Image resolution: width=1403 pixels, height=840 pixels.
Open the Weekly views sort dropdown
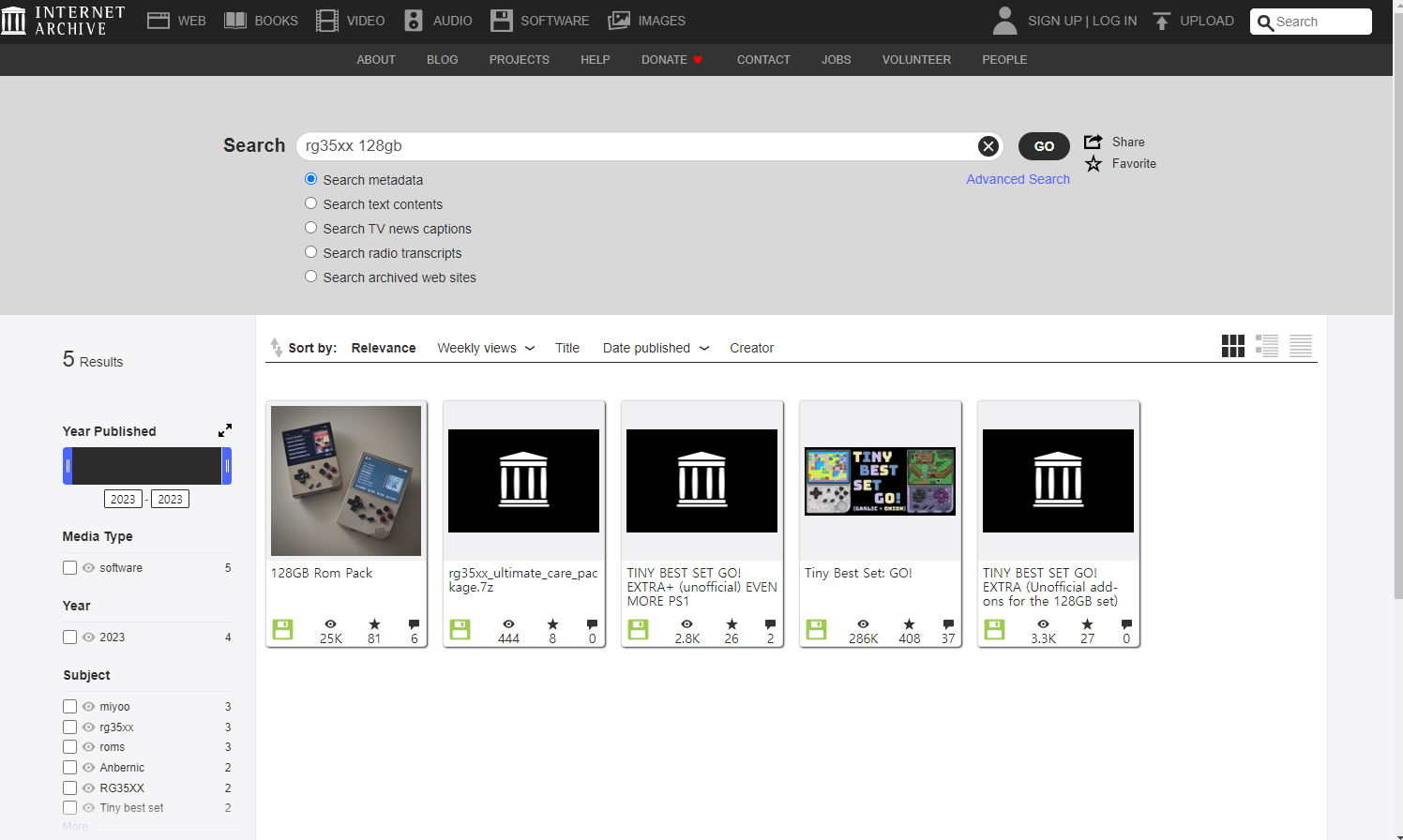point(486,348)
